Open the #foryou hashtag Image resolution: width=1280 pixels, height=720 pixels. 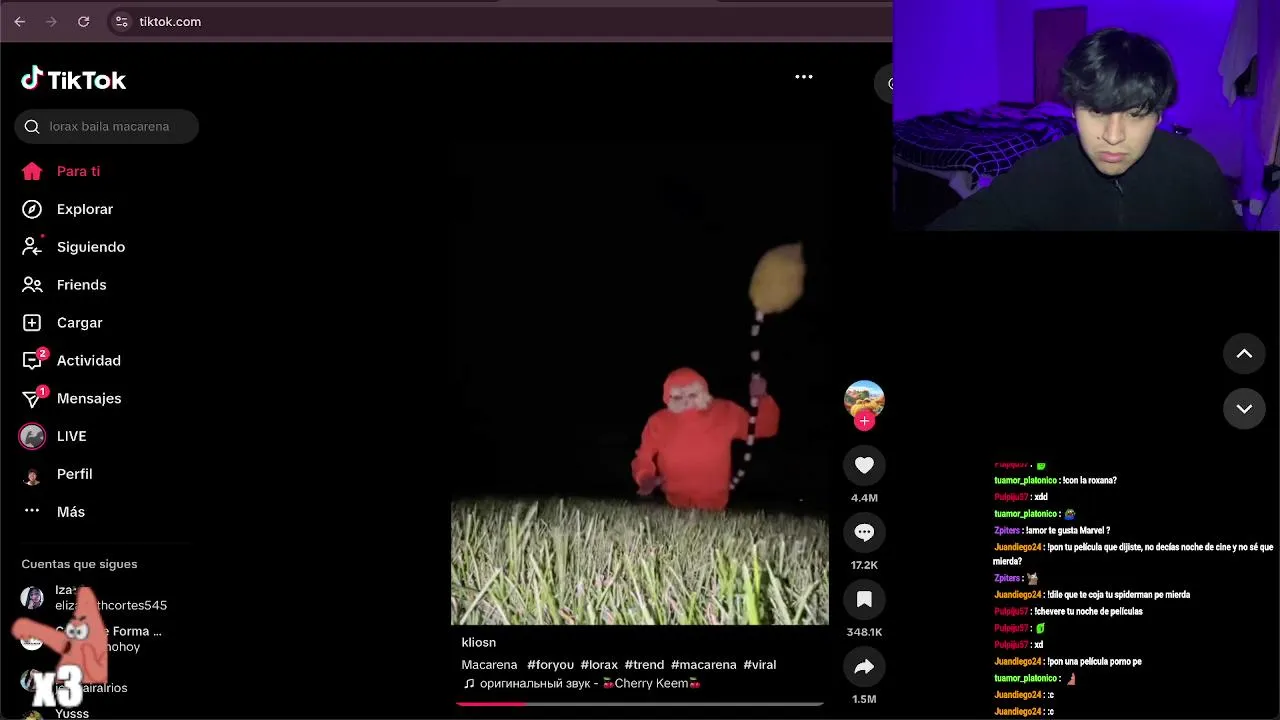tap(550, 664)
